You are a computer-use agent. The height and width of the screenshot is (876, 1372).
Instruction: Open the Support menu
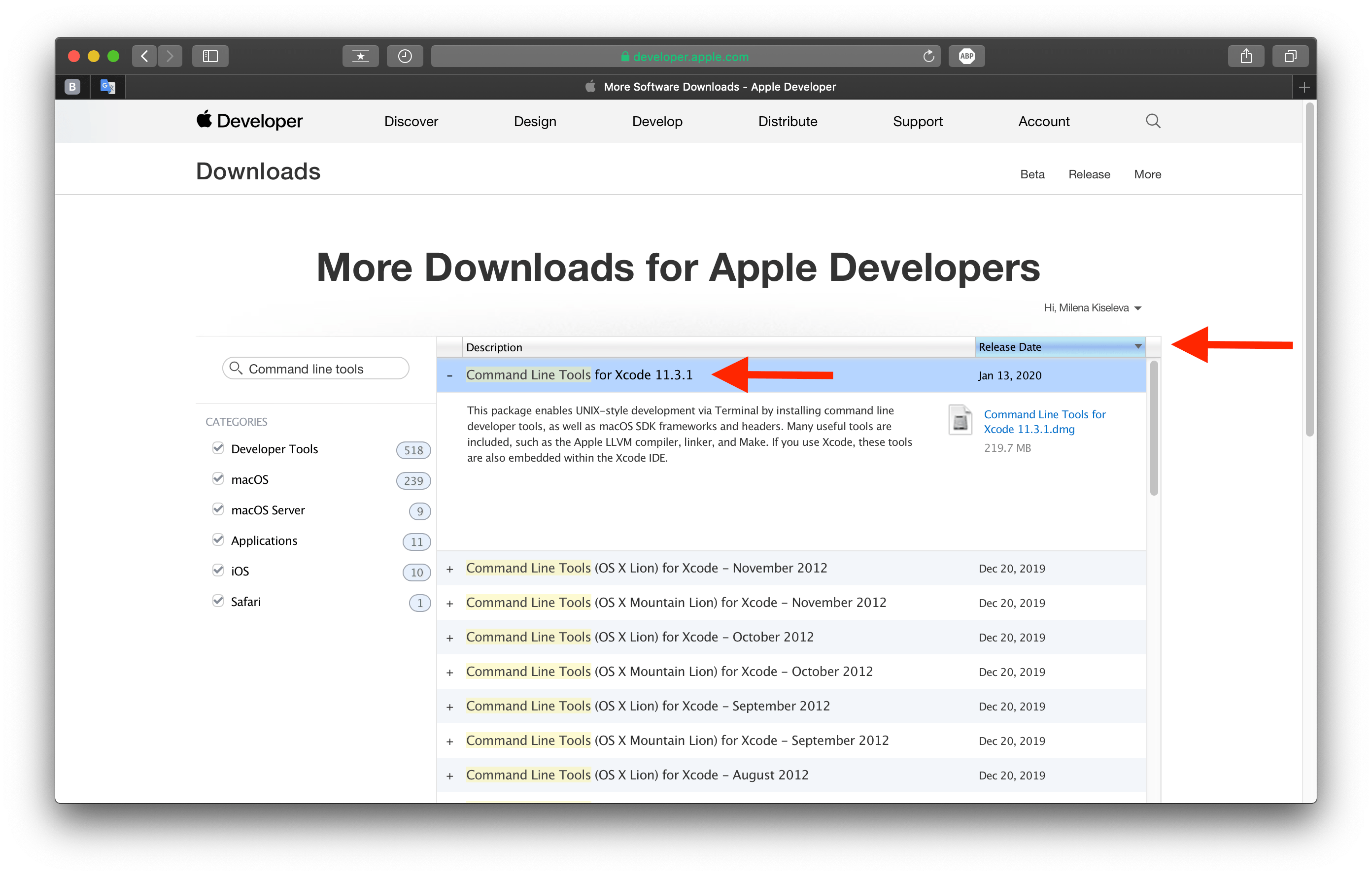pyautogui.click(x=917, y=121)
